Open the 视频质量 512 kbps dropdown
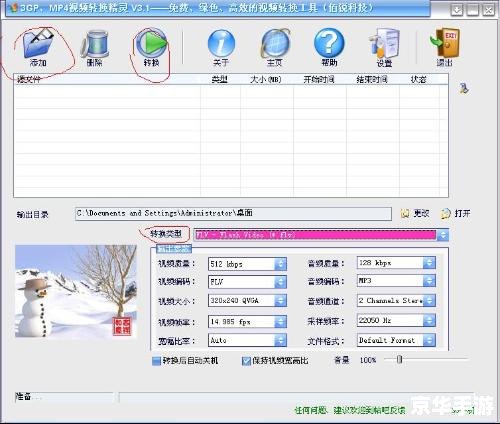This screenshot has height=424, width=500. tap(280, 264)
